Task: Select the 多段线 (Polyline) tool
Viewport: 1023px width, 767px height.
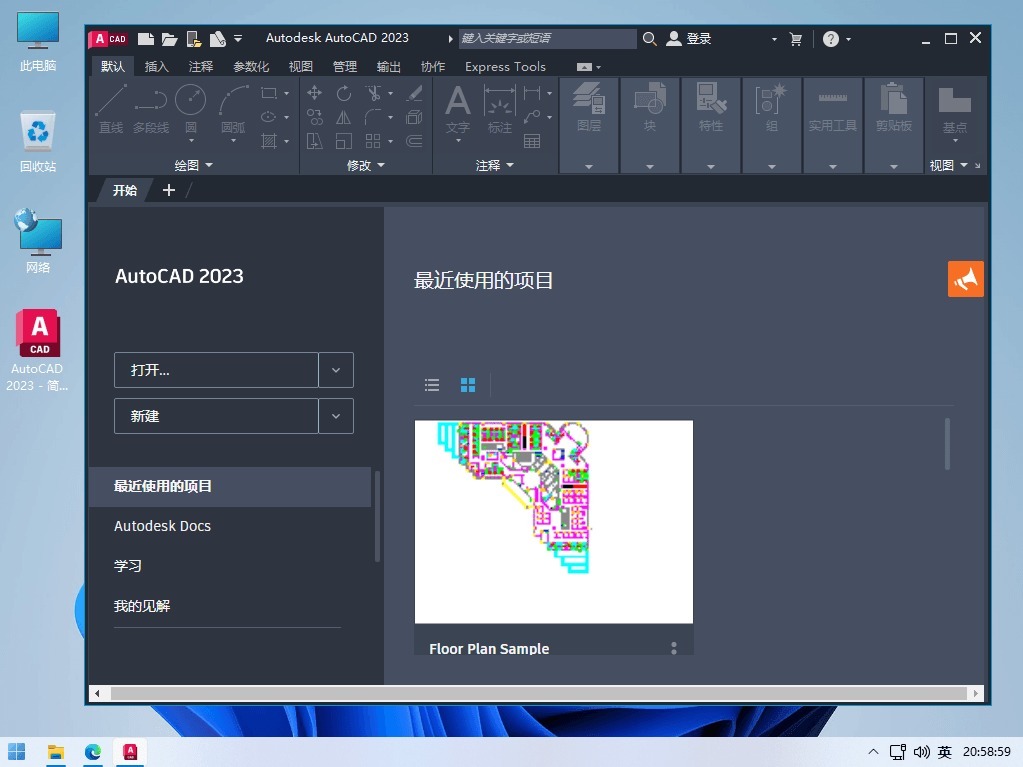Action: point(150,107)
